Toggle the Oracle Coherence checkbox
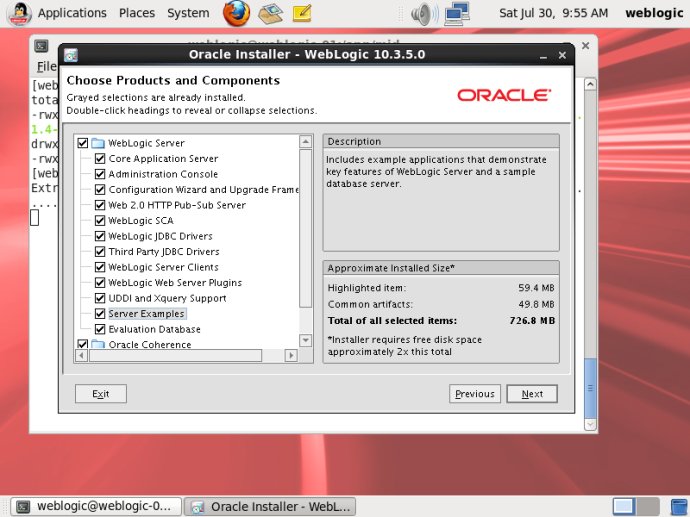 pyautogui.click(x=83, y=344)
